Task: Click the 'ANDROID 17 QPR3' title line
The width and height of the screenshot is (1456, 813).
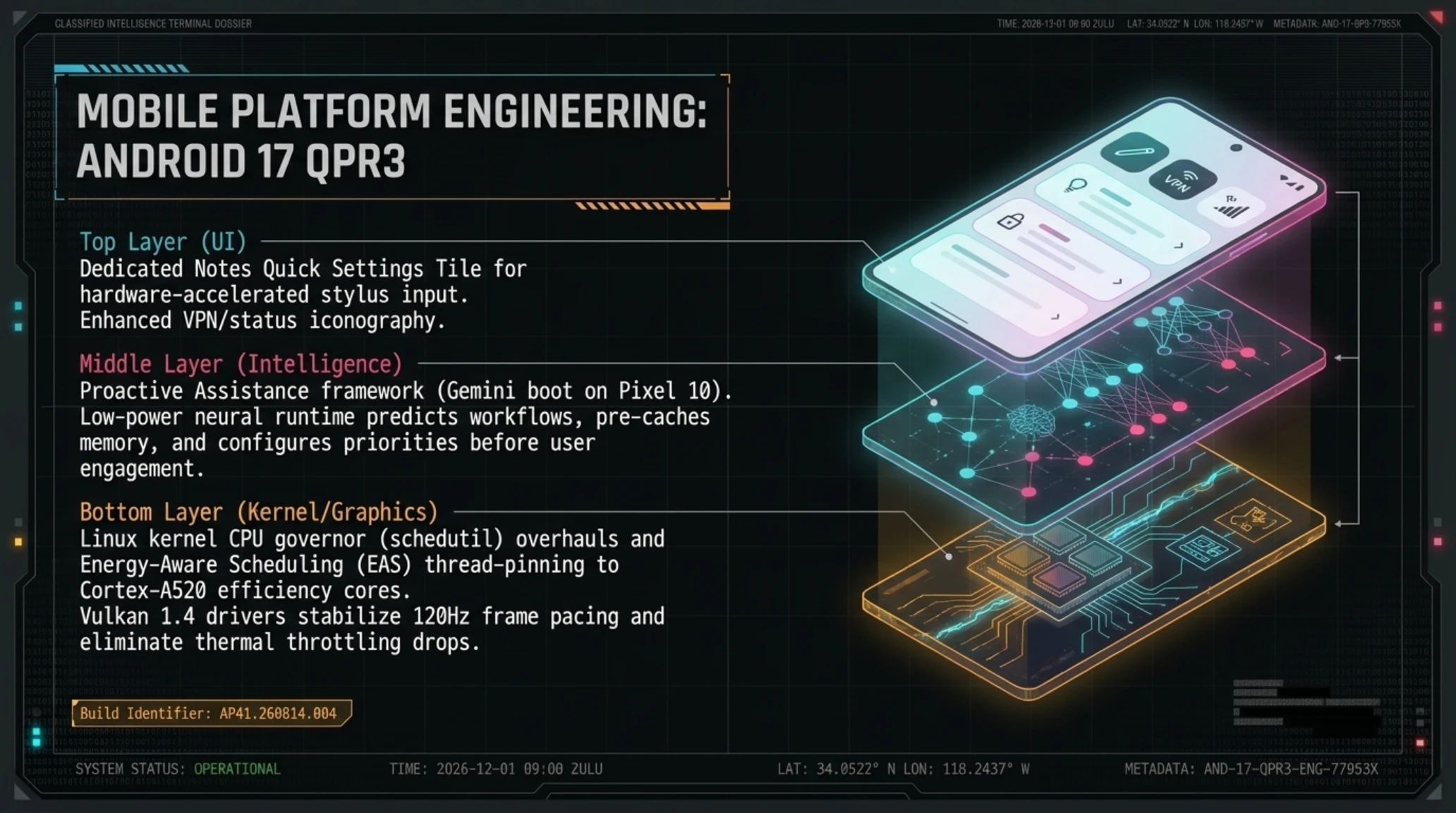Action: point(241,162)
